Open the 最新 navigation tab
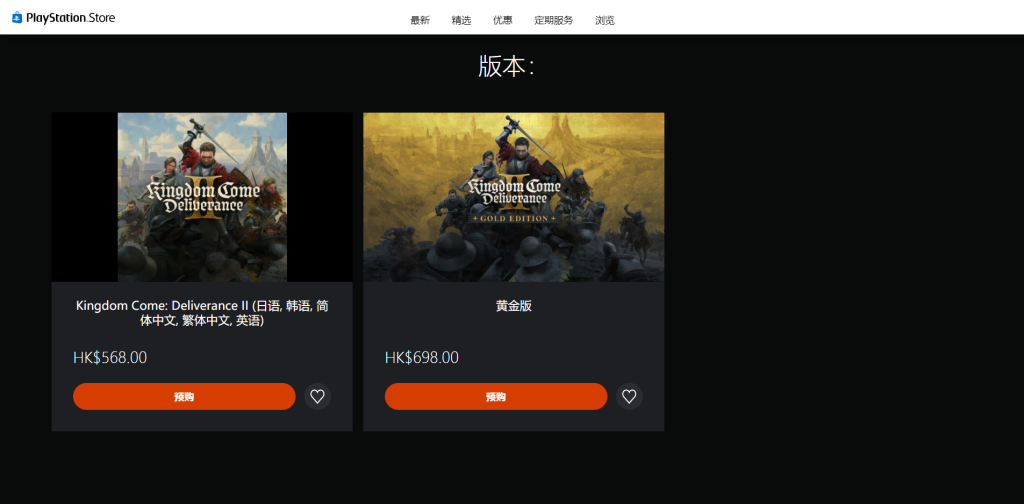This screenshot has width=1024, height=504. [x=420, y=20]
